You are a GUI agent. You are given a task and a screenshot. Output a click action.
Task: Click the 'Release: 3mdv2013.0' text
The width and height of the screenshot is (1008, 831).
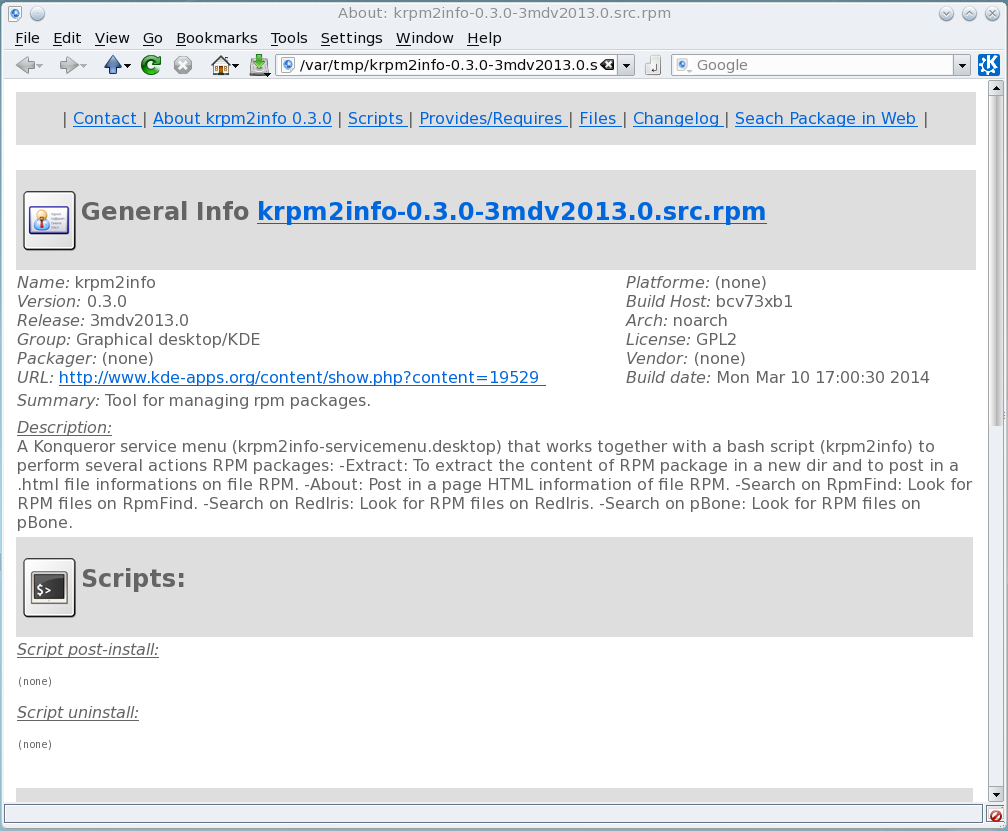tap(103, 321)
